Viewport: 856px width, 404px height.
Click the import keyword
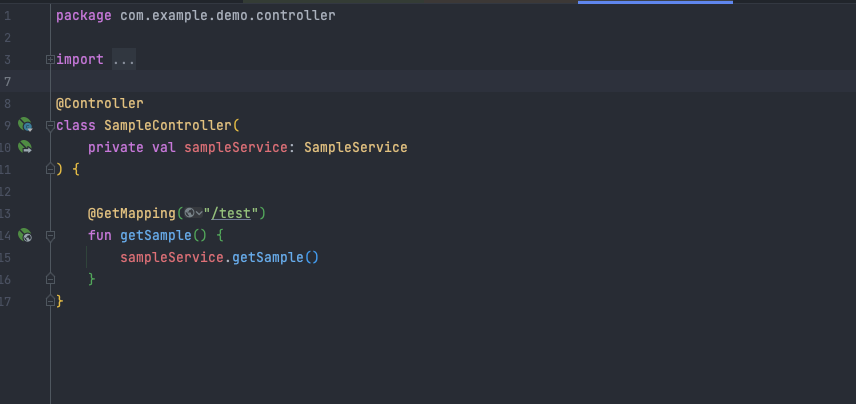pos(80,60)
